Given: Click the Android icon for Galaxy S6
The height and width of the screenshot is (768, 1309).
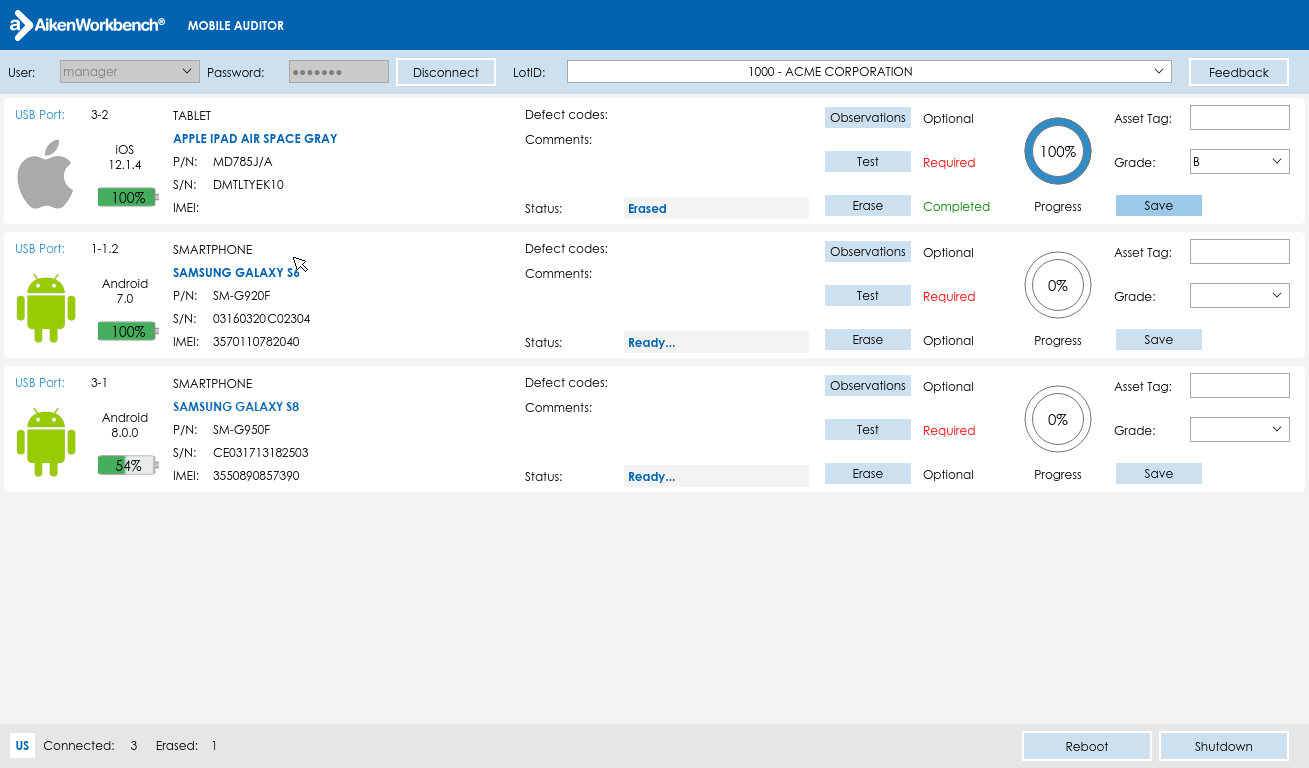Looking at the screenshot, I should click(46, 307).
